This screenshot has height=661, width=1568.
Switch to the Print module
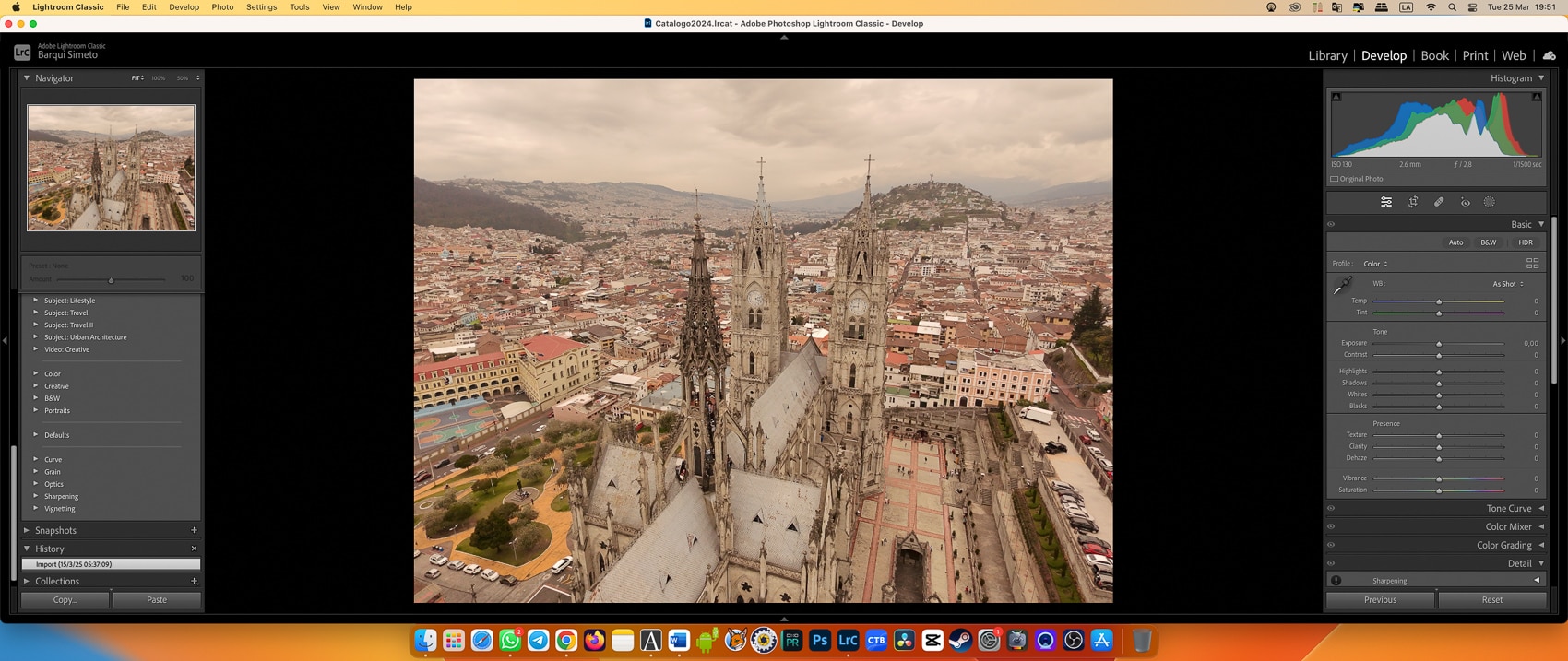(x=1475, y=56)
